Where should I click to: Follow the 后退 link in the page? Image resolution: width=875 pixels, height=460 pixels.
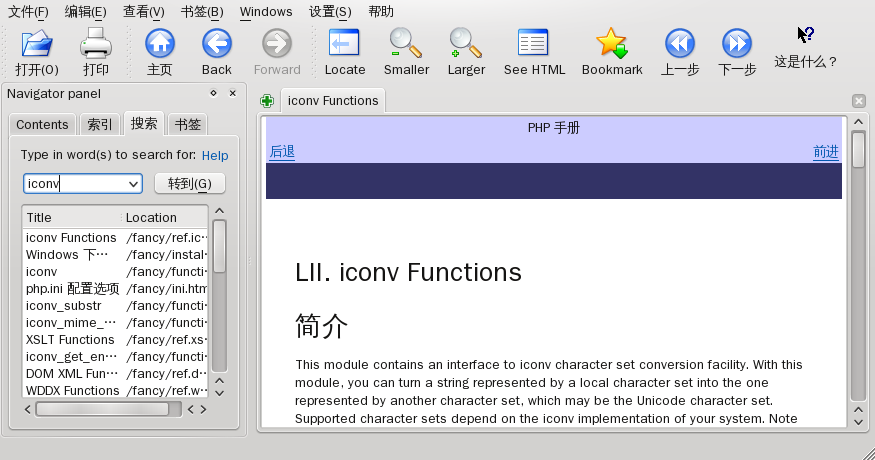coord(282,152)
